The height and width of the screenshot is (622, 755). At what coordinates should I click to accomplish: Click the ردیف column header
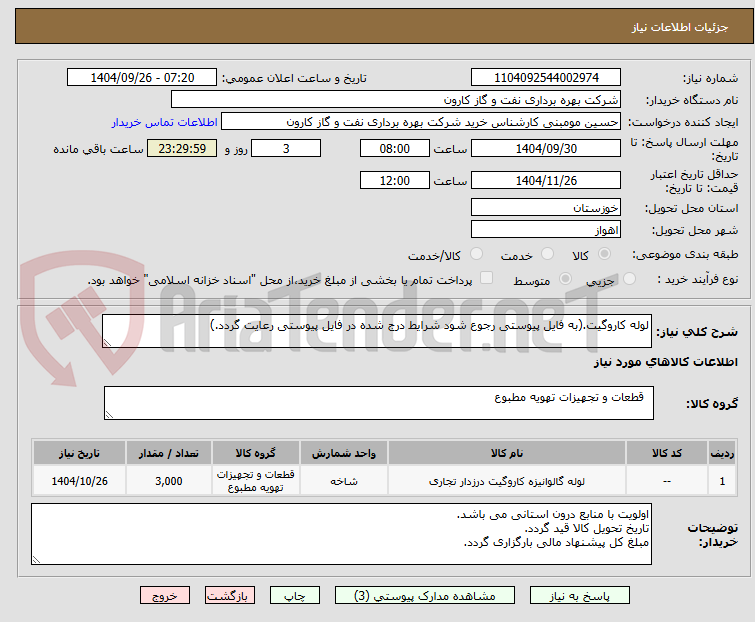[722, 453]
